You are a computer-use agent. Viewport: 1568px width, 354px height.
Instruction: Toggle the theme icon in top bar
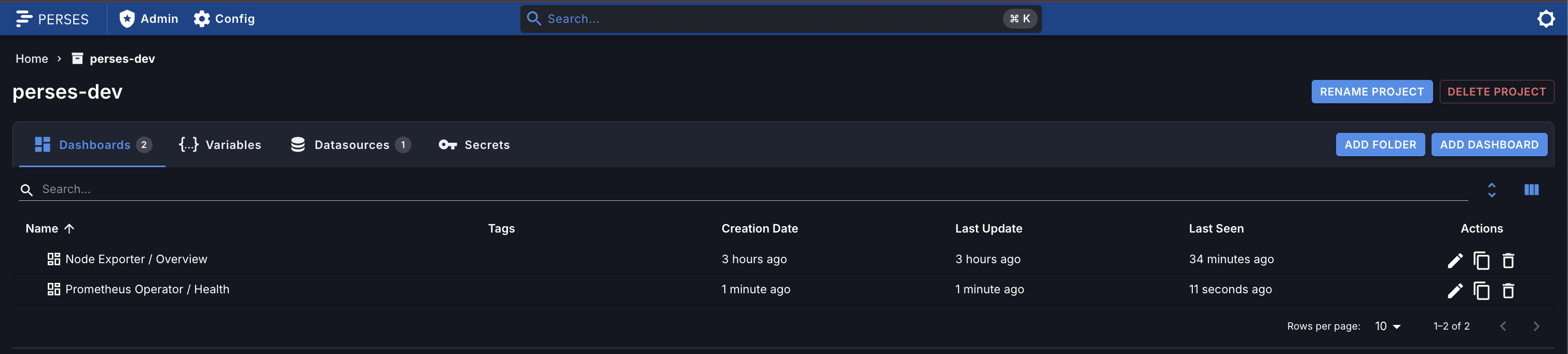(1546, 19)
